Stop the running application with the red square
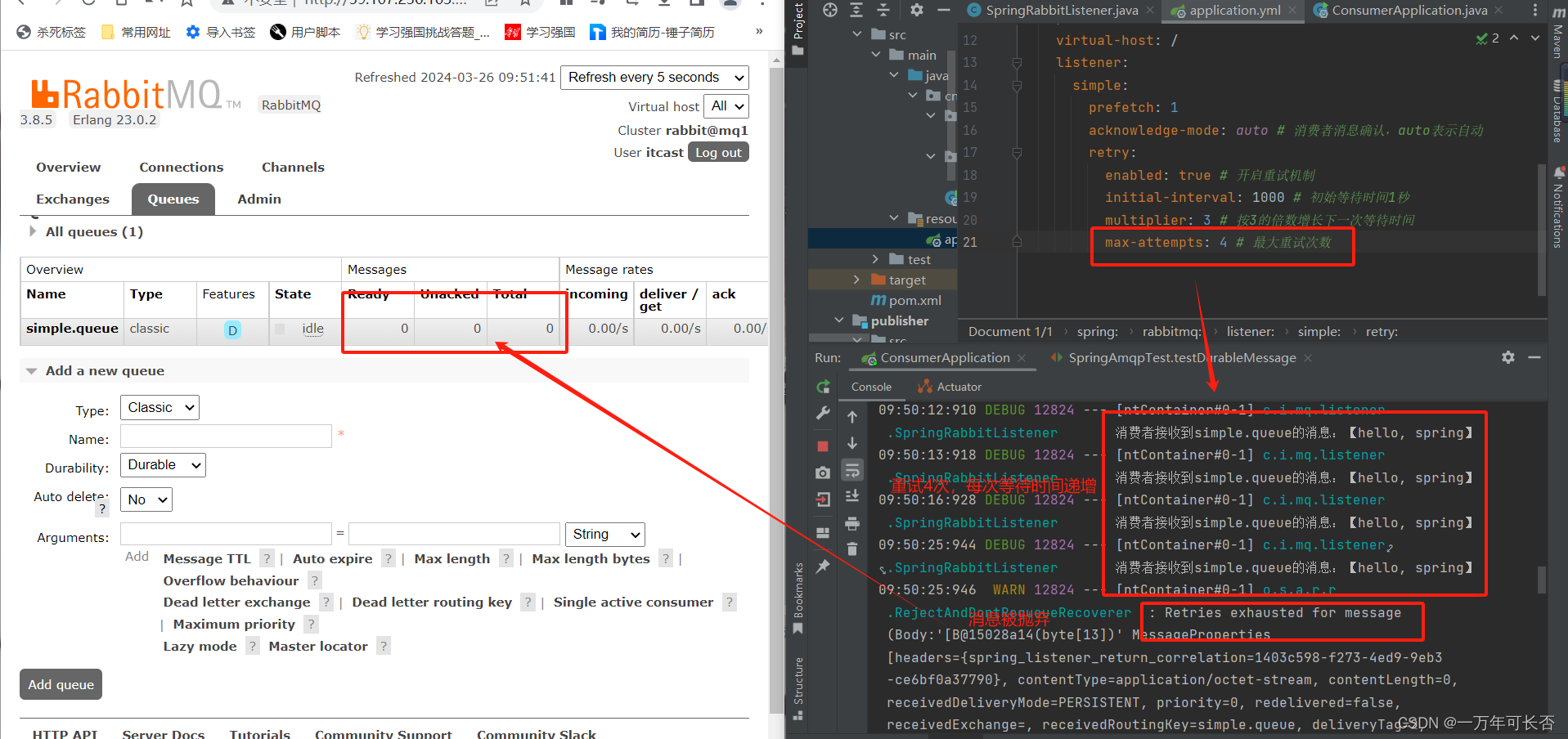 pyautogui.click(x=823, y=446)
